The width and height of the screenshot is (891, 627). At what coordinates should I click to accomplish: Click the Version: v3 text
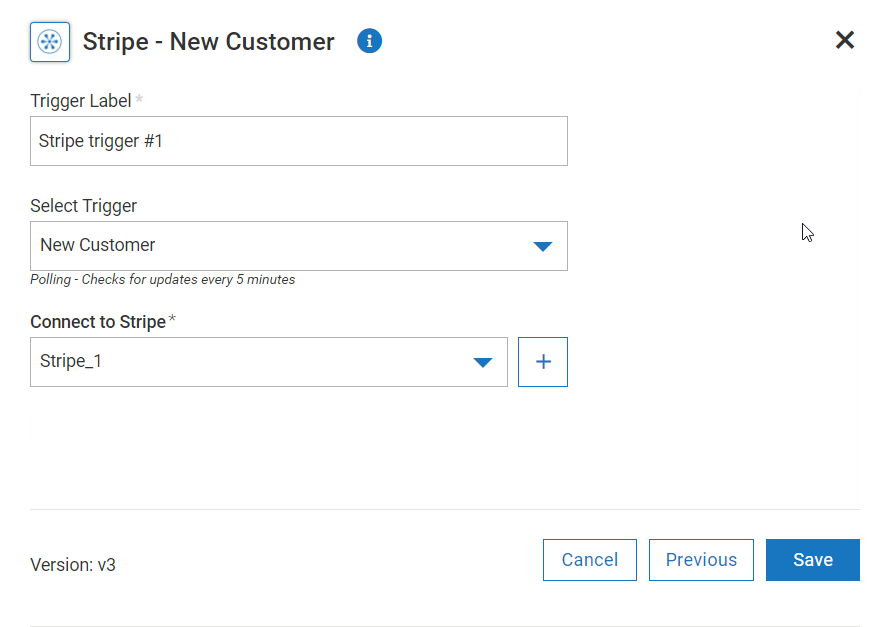[x=73, y=564]
